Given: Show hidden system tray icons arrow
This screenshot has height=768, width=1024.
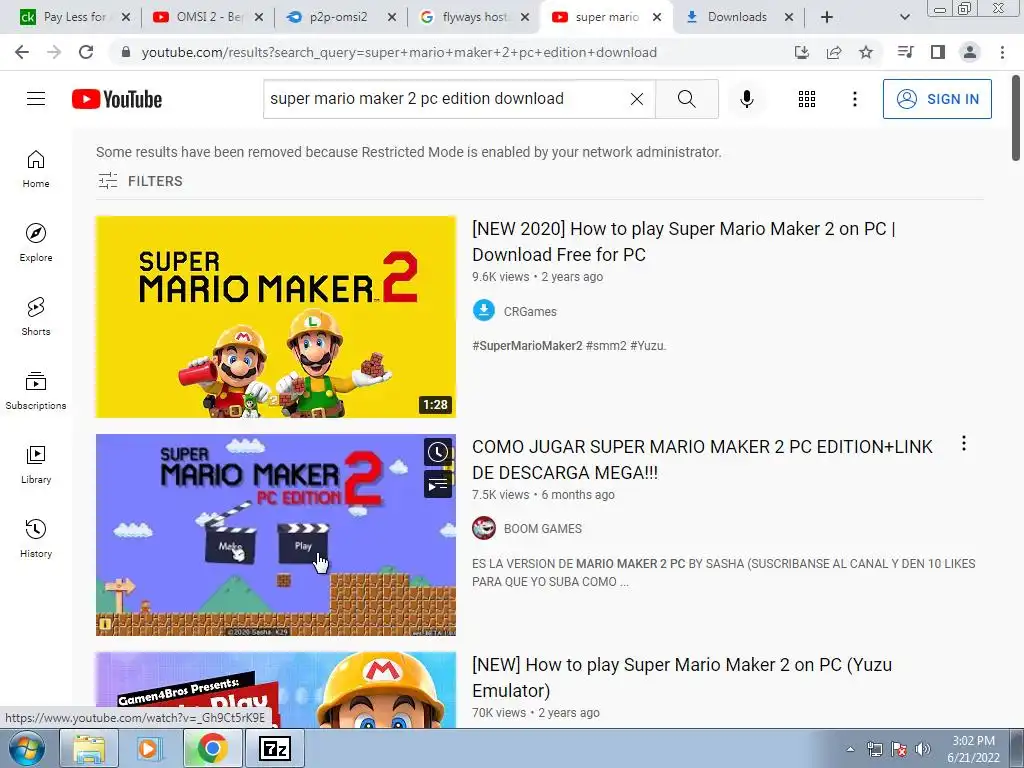Looking at the screenshot, I should (x=850, y=749).
